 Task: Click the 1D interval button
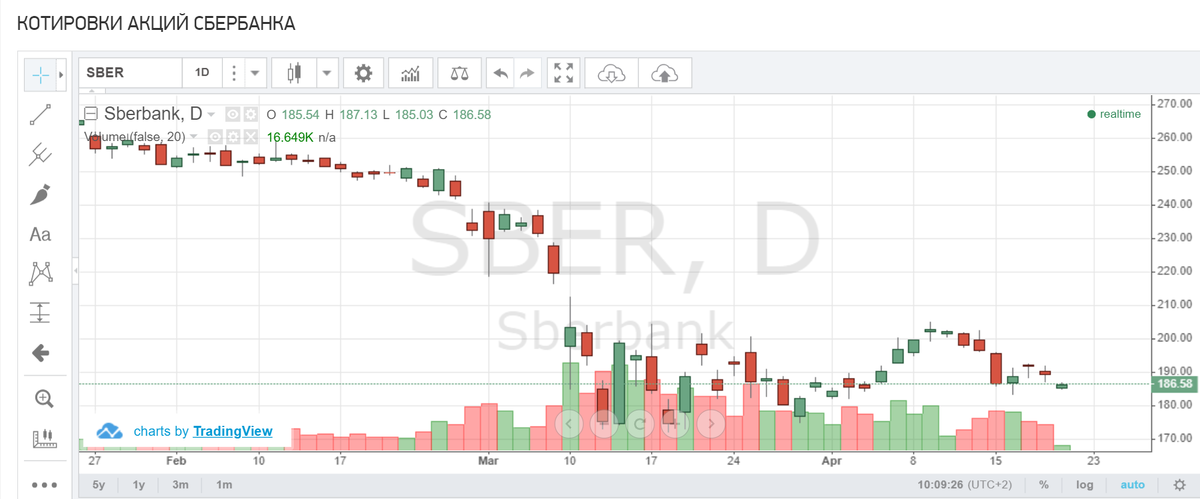(x=202, y=73)
